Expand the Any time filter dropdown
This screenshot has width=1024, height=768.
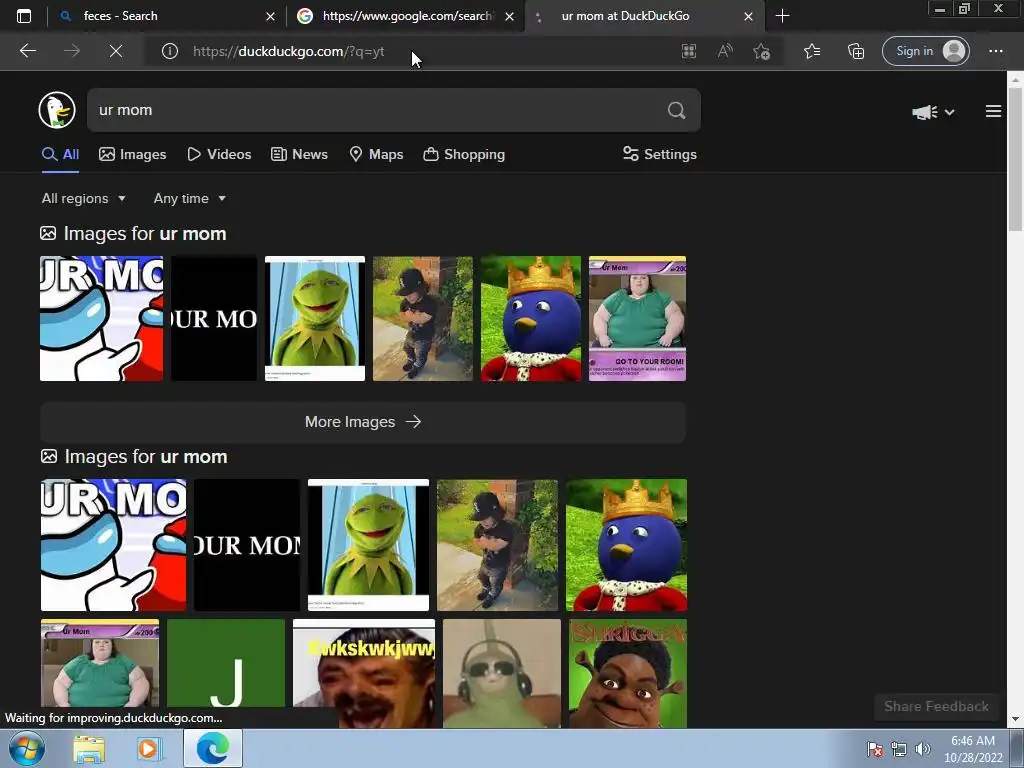[x=189, y=199]
